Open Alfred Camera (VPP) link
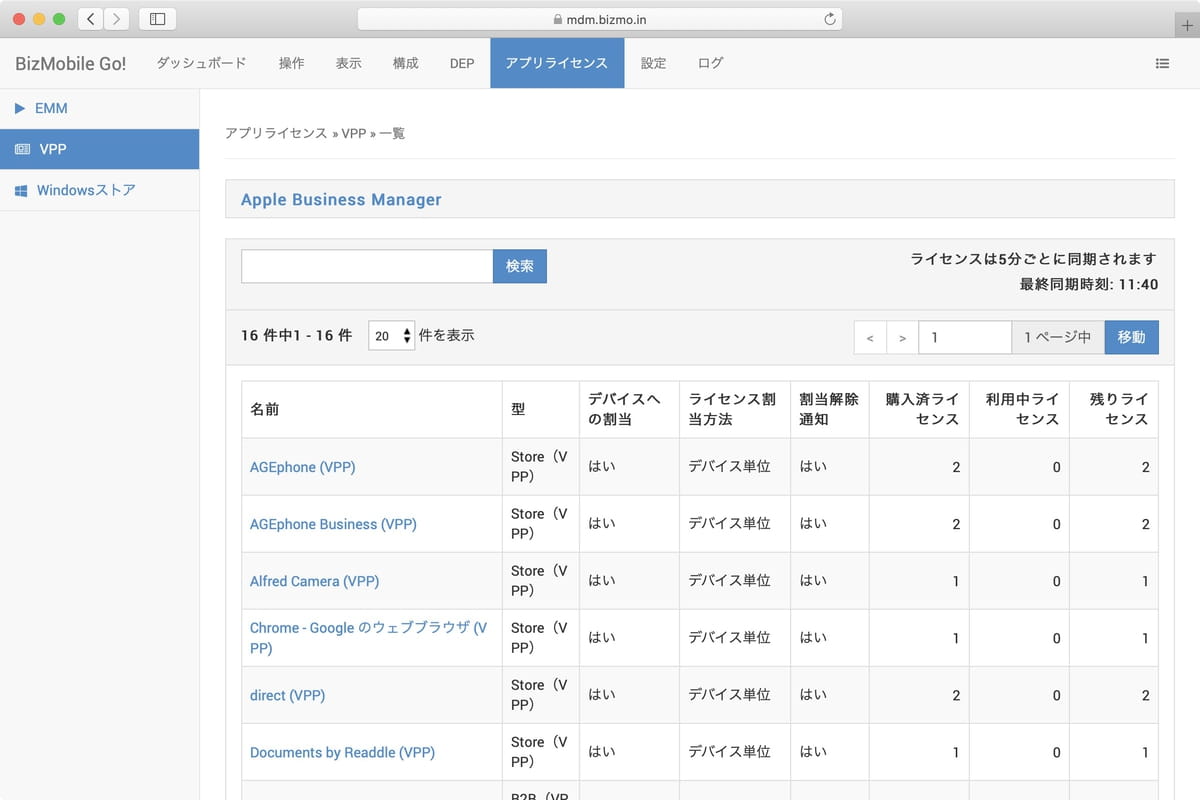Image resolution: width=1200 pixels, height=800 pixels. click(x=314, y=581)
